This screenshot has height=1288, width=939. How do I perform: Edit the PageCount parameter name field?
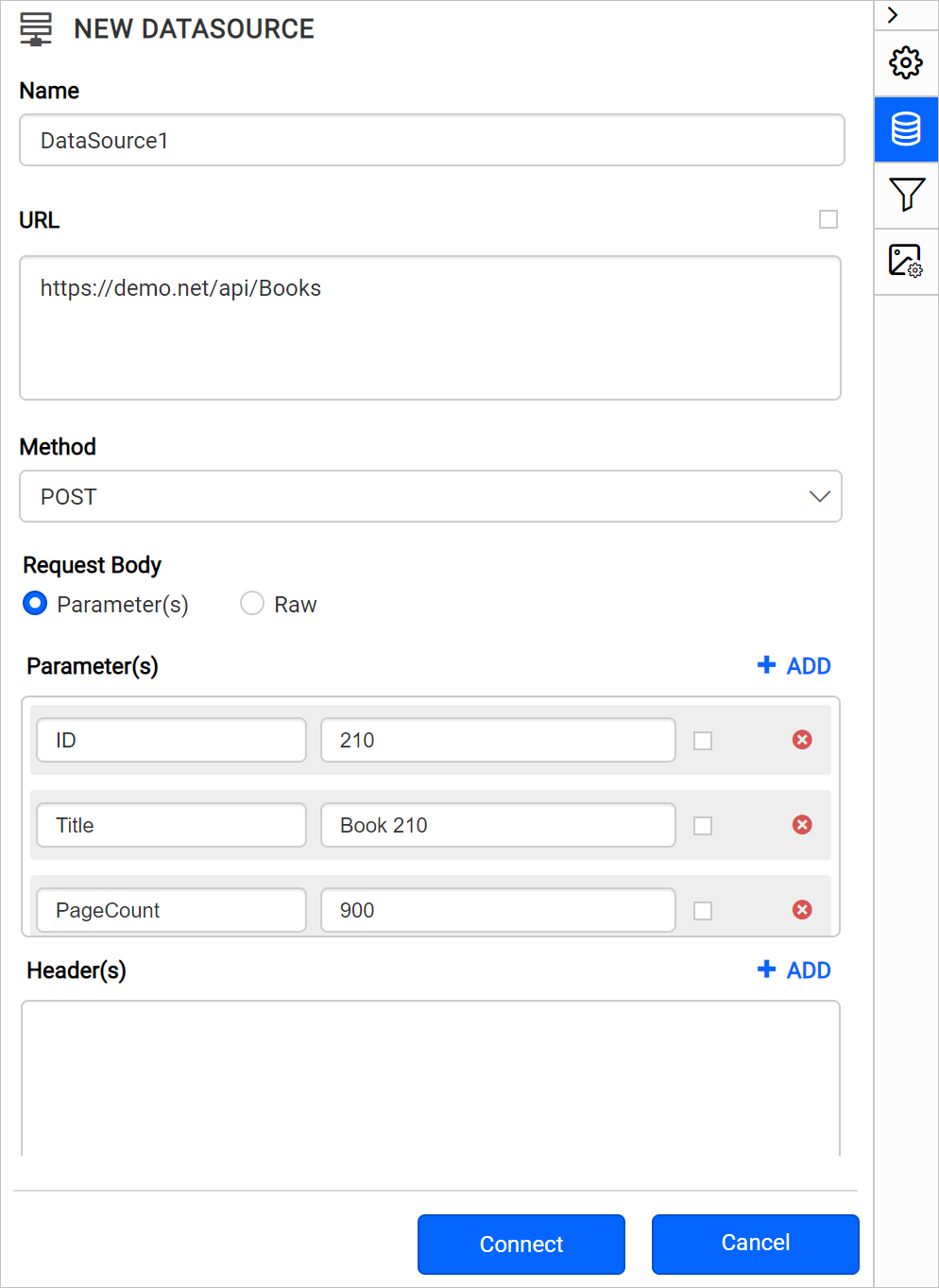coord(171,910)
